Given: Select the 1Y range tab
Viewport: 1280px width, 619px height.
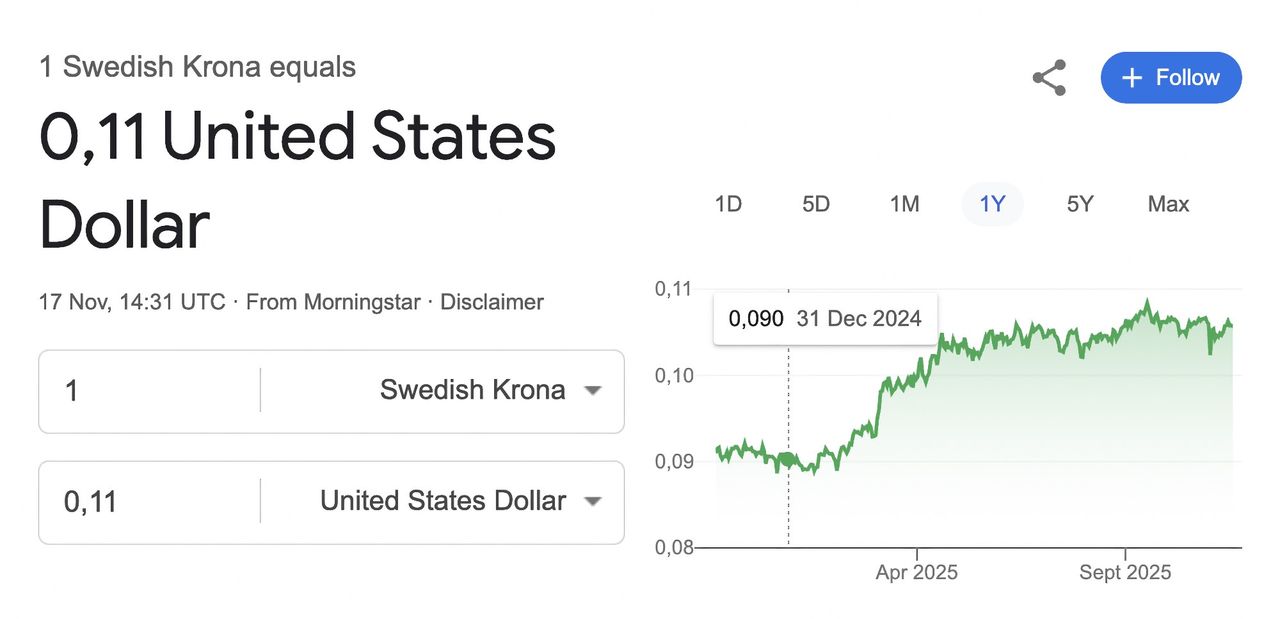Looking at the screenshot, I should pos(992,204).
